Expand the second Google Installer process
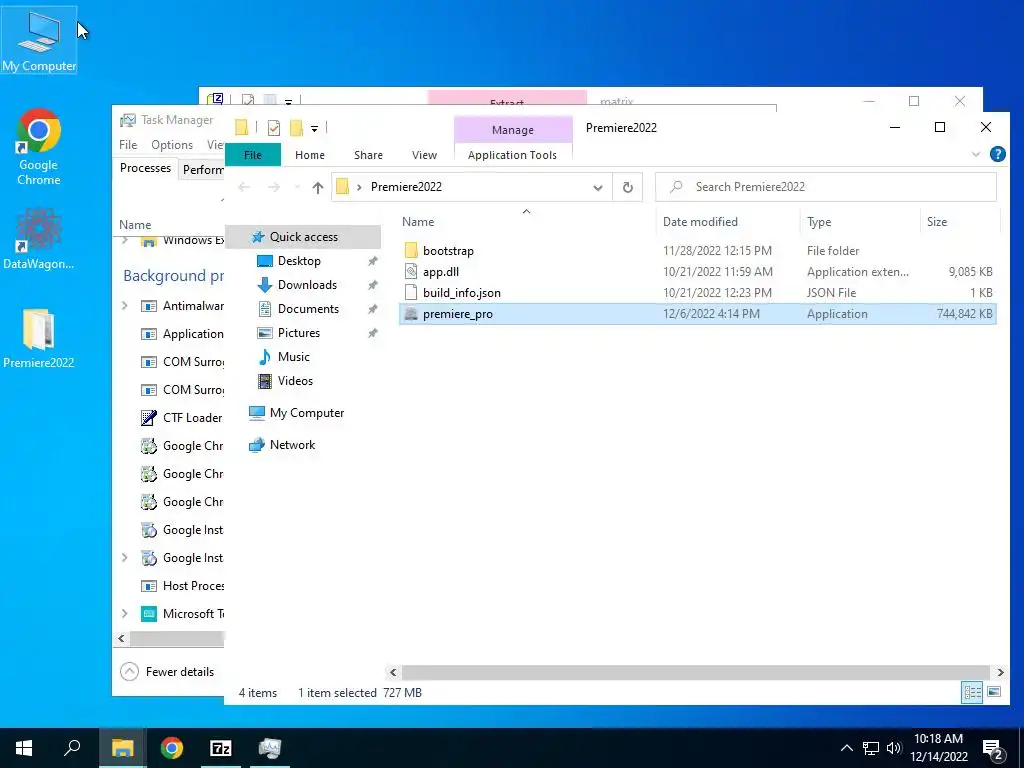 pos(125,558)
